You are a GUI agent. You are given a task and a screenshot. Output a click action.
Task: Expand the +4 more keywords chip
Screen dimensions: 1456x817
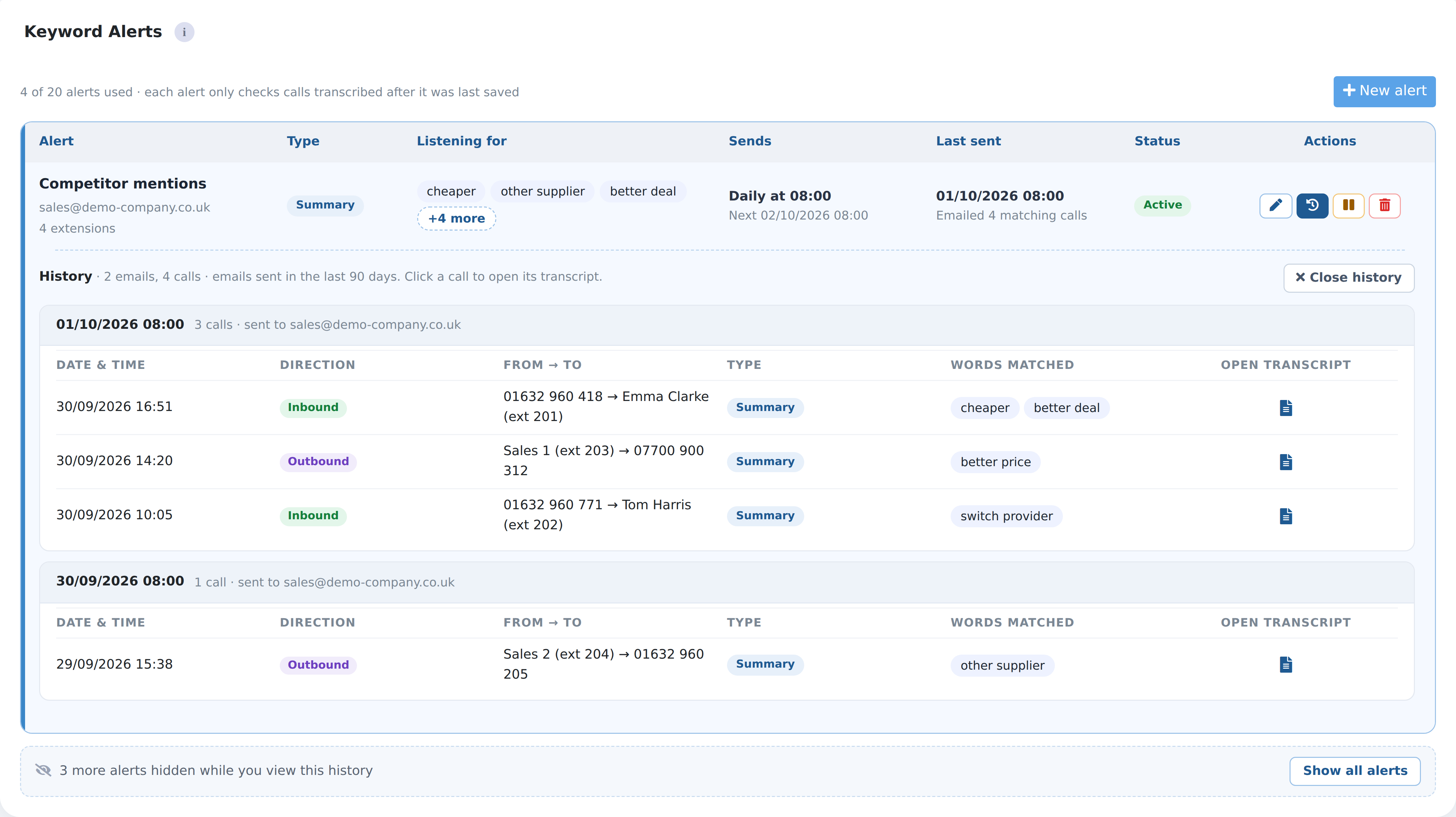[x=457, y=219]
